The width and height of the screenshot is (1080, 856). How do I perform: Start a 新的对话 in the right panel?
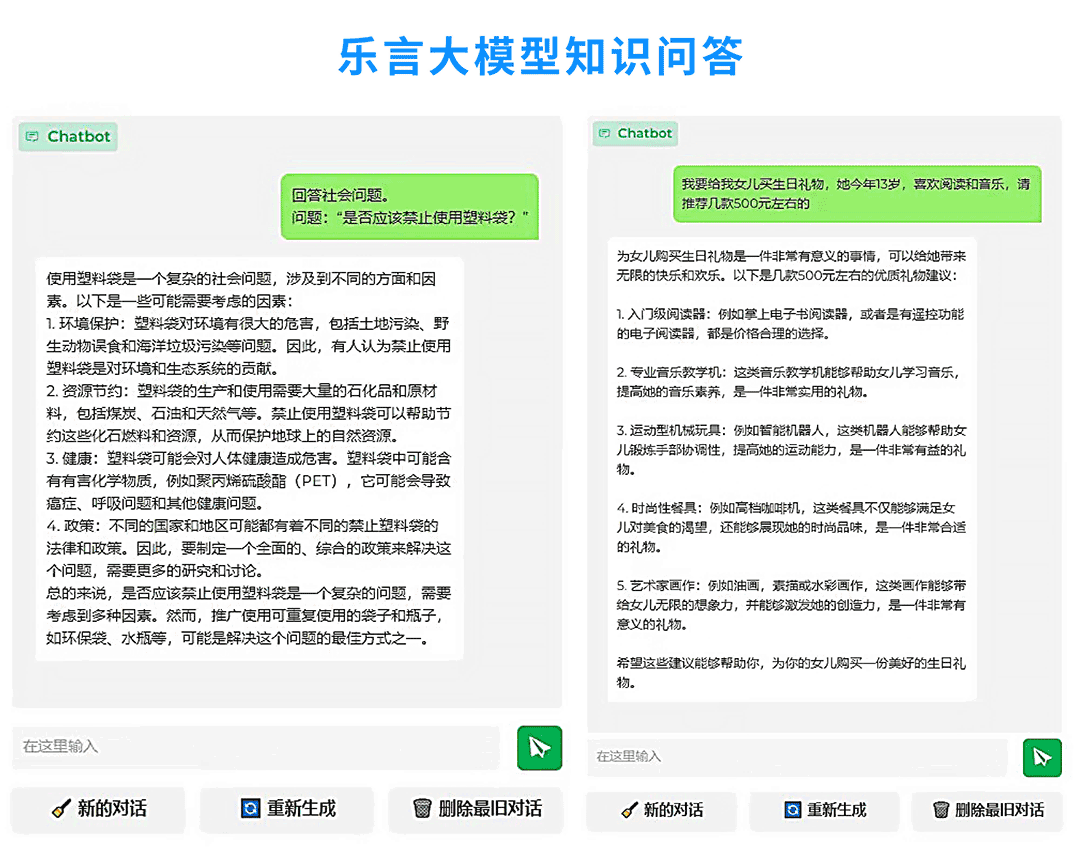[661, 810]
